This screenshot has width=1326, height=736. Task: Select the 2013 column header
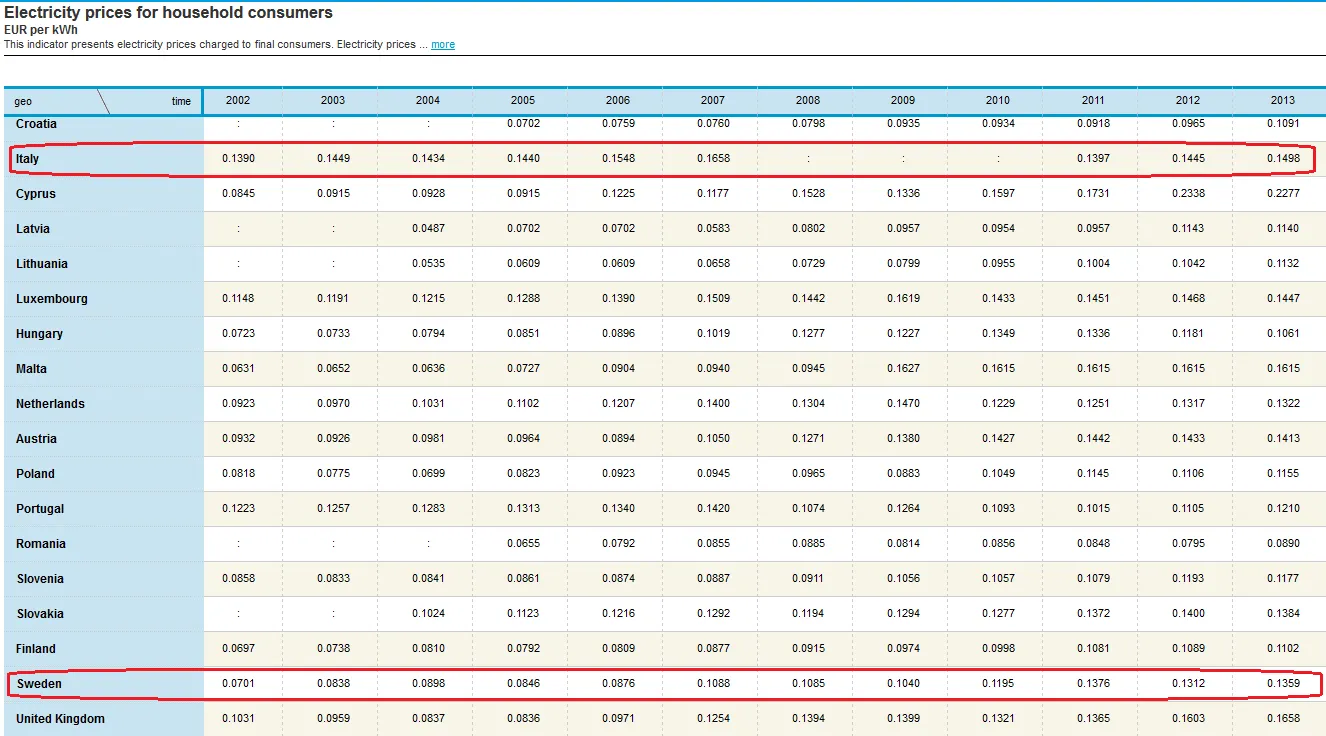point(1283,100)
